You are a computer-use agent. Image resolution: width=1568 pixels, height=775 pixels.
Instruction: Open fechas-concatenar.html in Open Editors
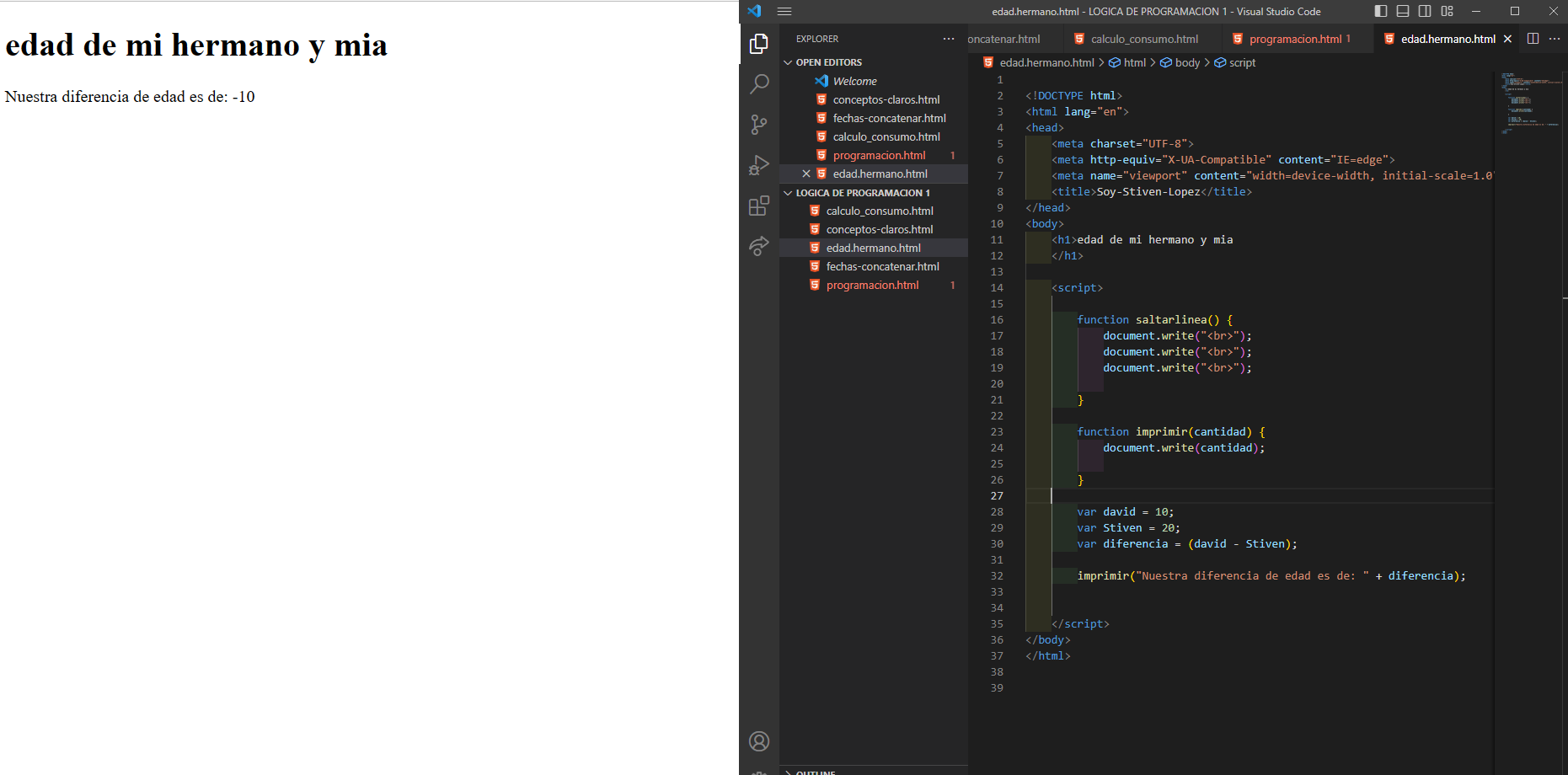click(x=889, y=118)
